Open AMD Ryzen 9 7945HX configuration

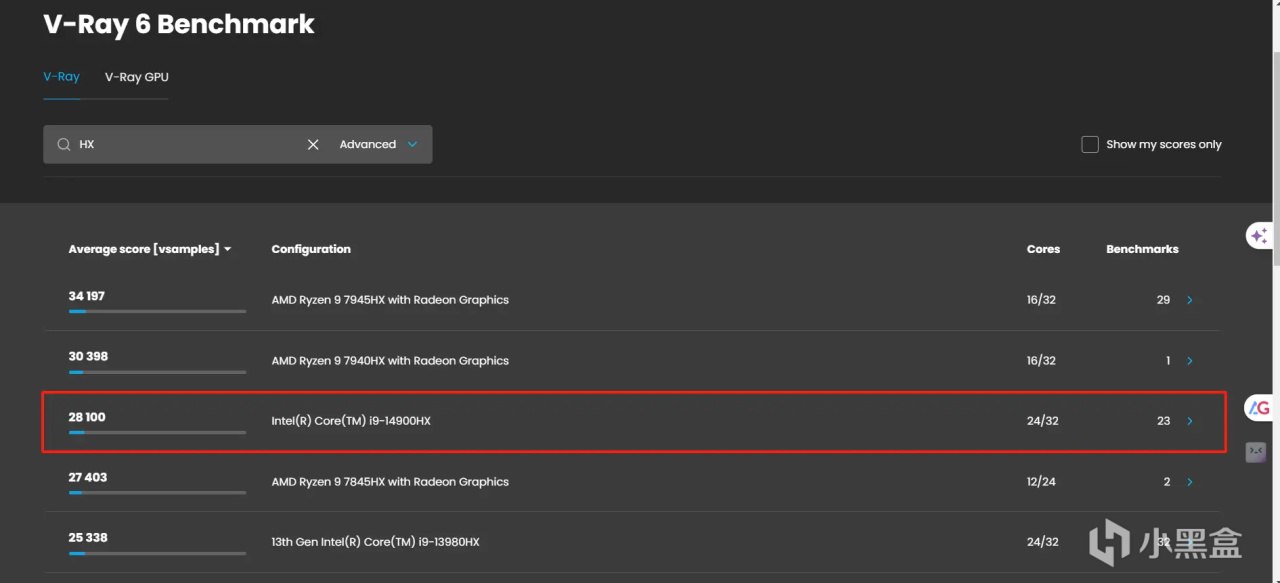pos(390,300)
